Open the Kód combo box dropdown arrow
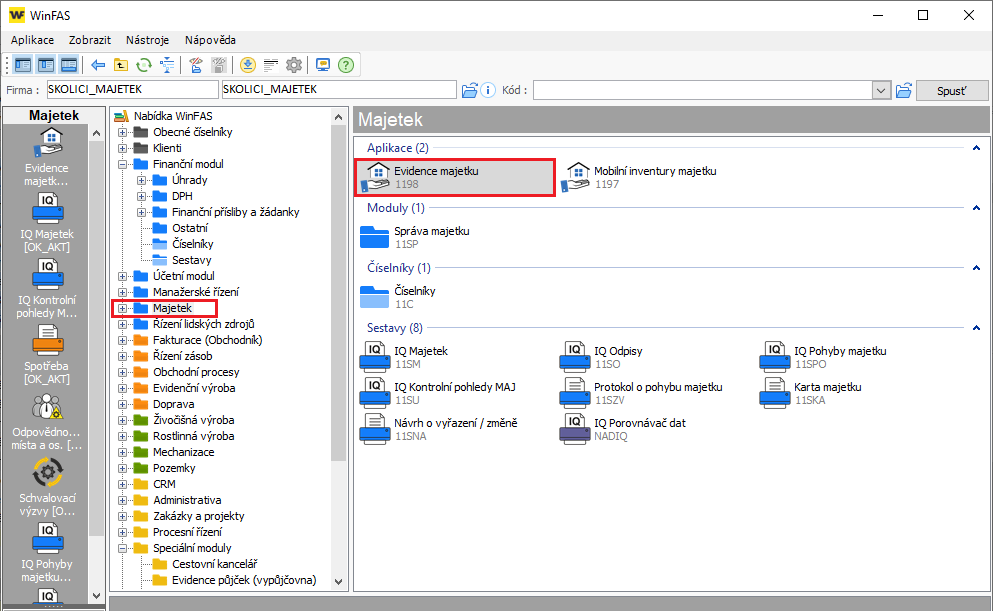This screenshot has height=611, width=993. click(x=881, y=90)
